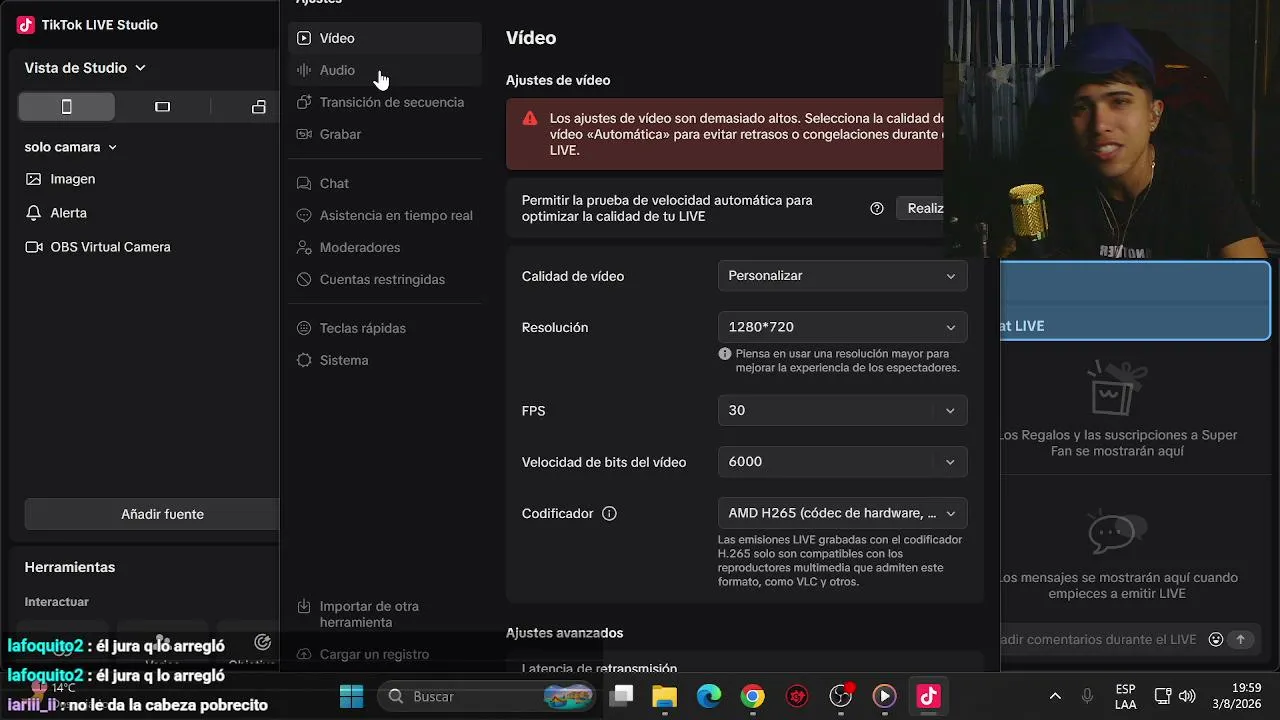Go to Grabar settings

(x=385, y=134)
